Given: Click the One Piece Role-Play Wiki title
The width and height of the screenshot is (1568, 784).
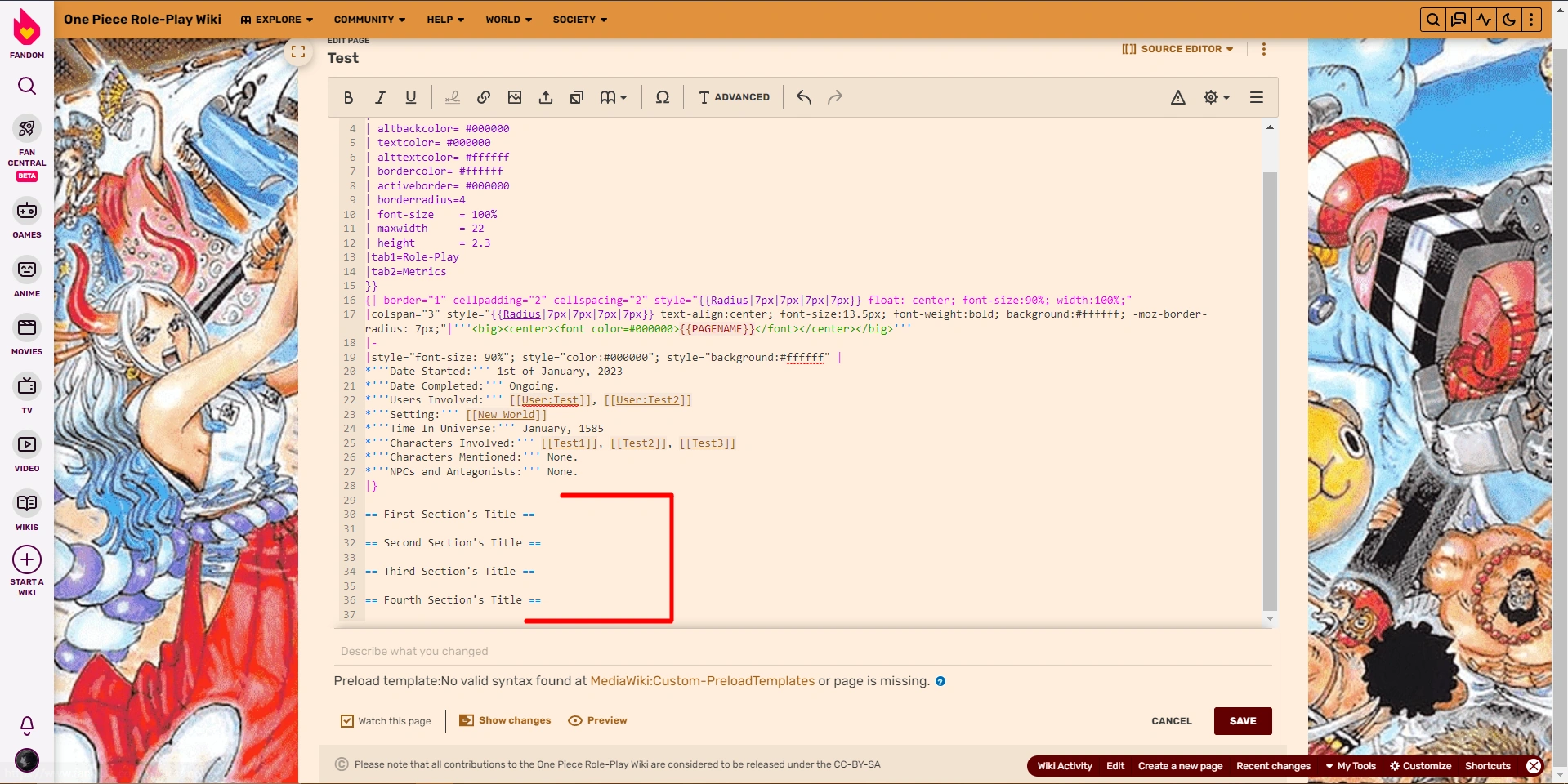Looking at the screenshot, I should [x=142, y=19].
